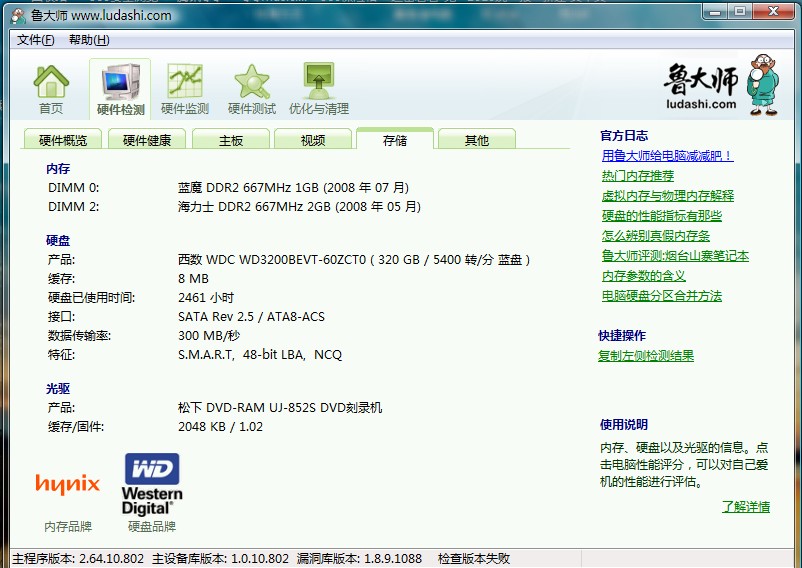Switch to 硬件概览 tab

pos(63,140)
